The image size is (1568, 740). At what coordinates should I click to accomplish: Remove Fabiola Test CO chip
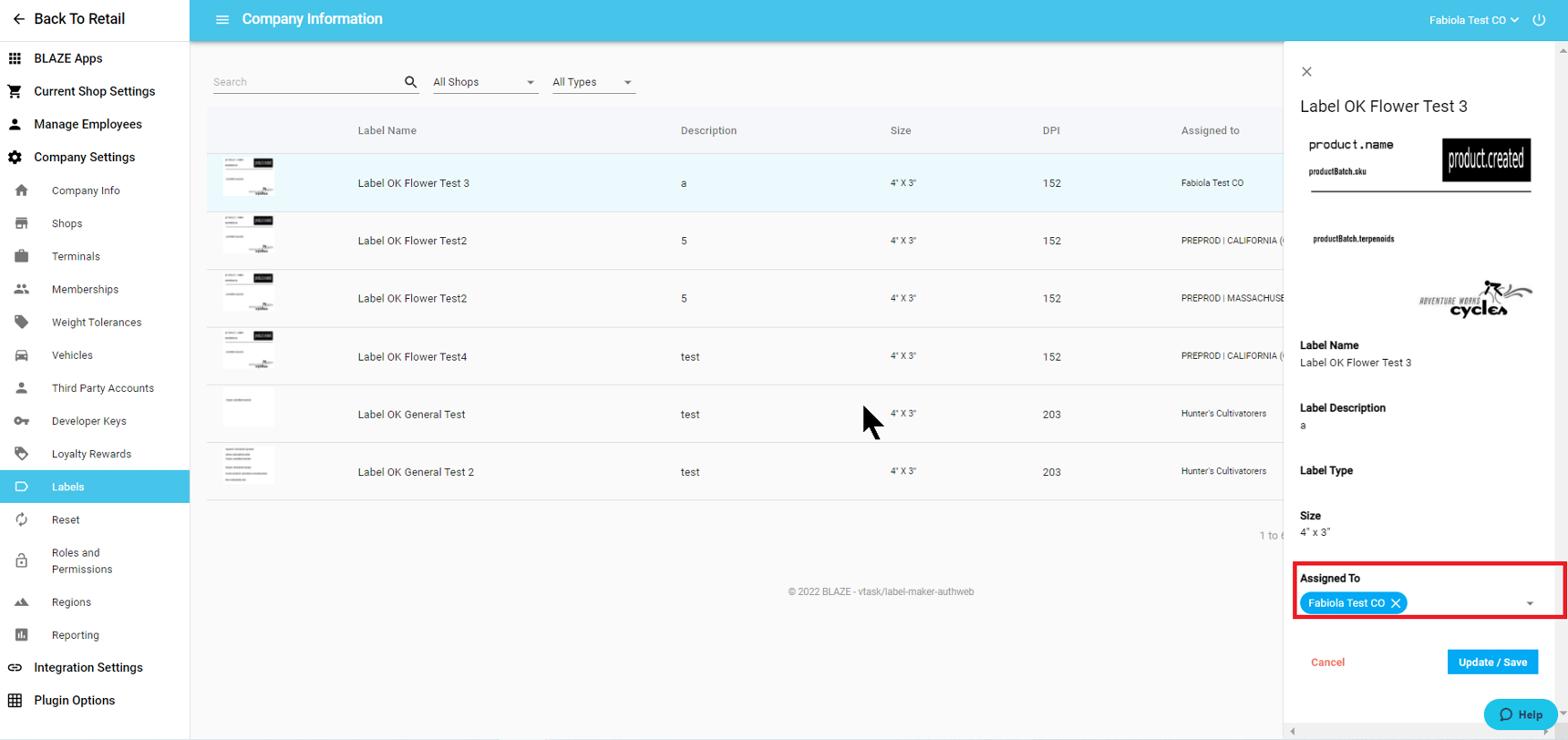click(x=1396, y=603)
